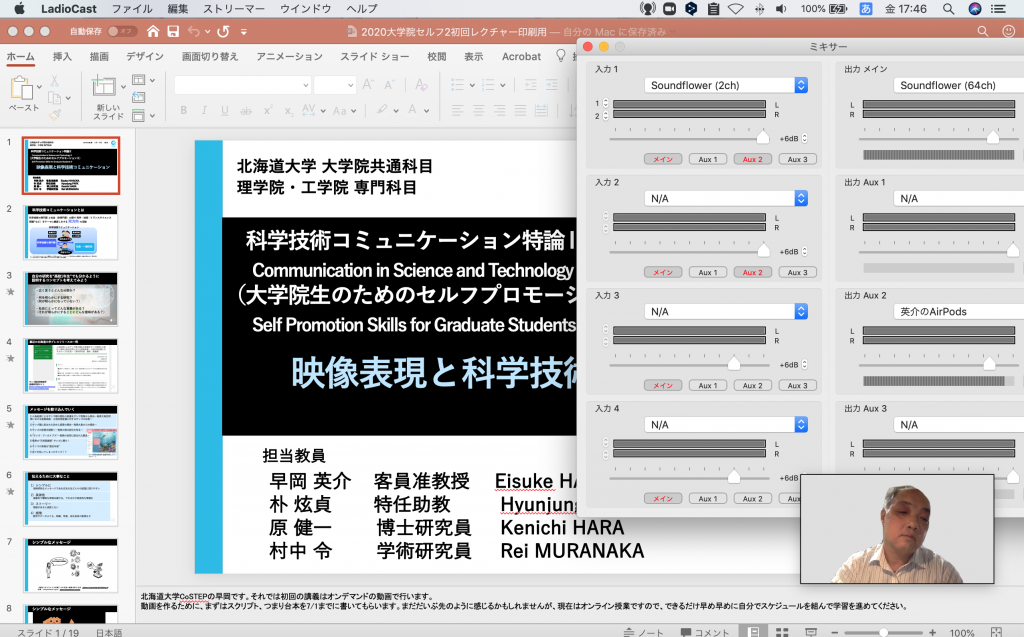Click the Subscript icon
This screenshot has height=637, width=1024.
click(x=288, y=111)
